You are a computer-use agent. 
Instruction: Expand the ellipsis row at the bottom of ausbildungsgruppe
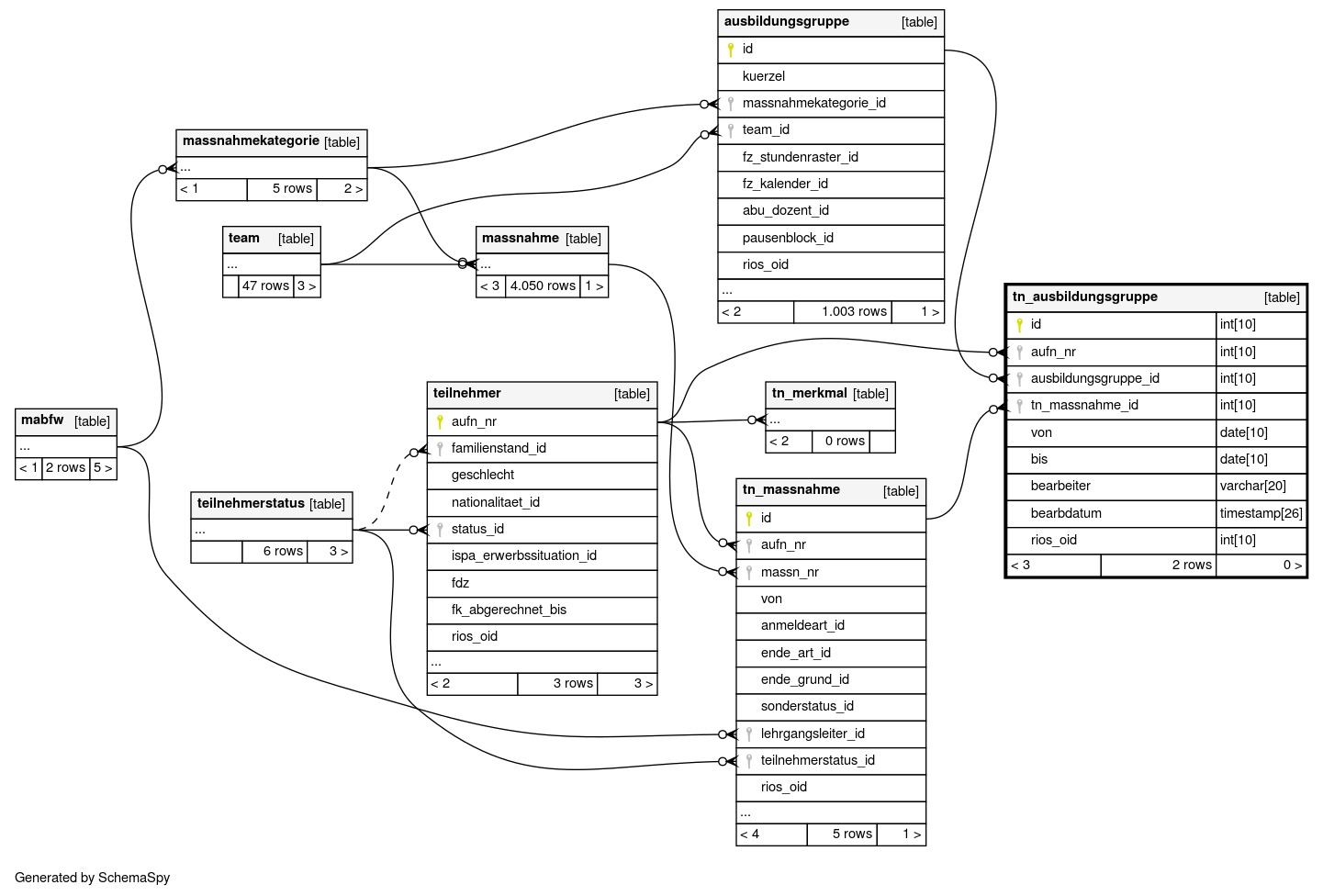tap(830, 291)
